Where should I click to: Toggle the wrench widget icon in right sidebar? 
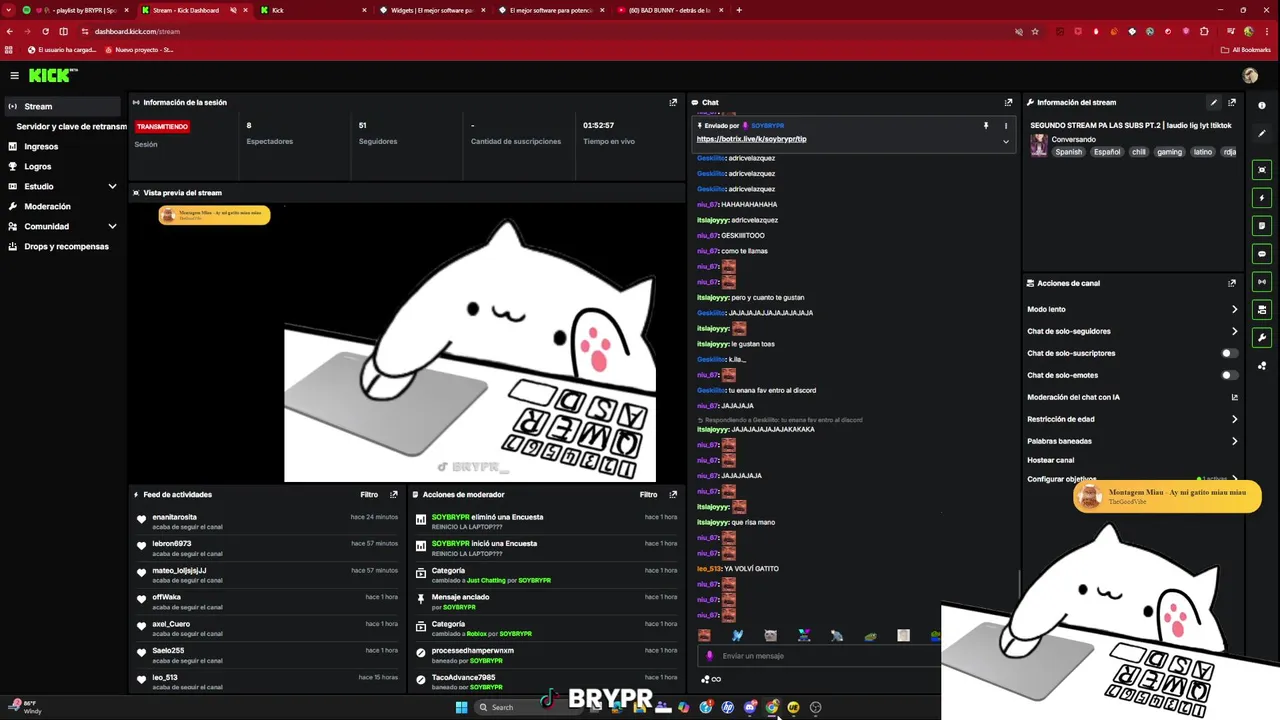coord(1262,338)
